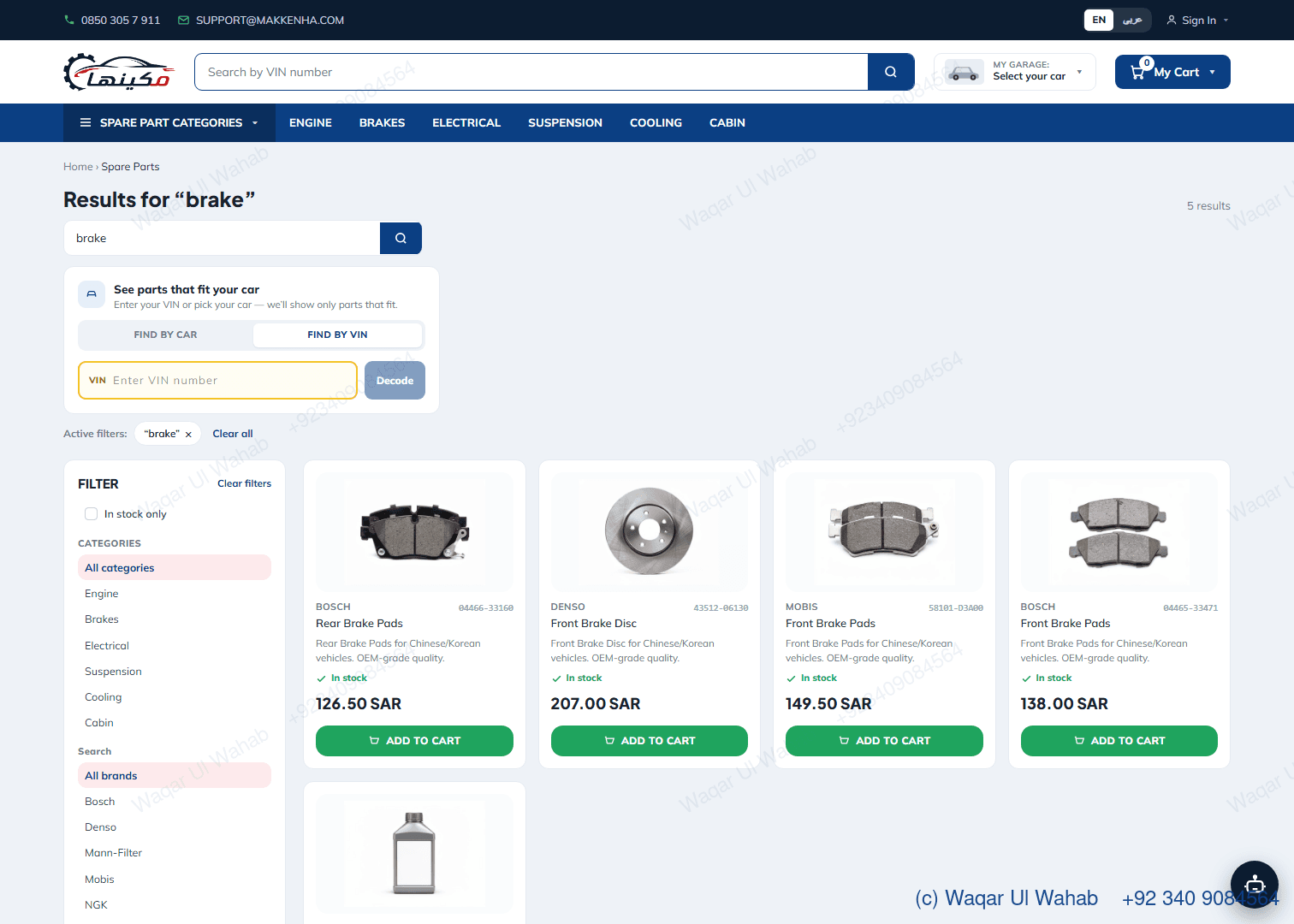Screen dimensions: 1294x924
Task: Open the Electrical menu item
Action: click(466, 122)
